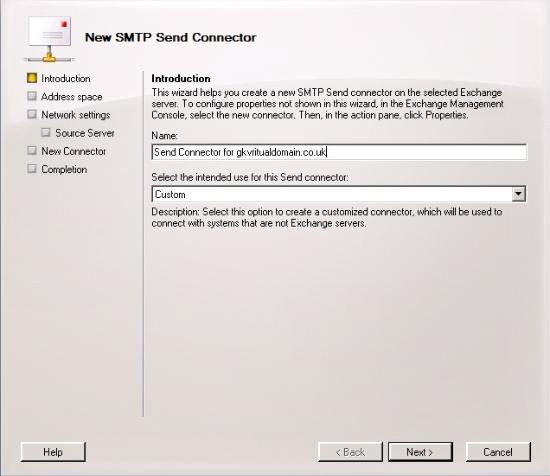Click the Completion step indicator box

click(x=32, y=169)
